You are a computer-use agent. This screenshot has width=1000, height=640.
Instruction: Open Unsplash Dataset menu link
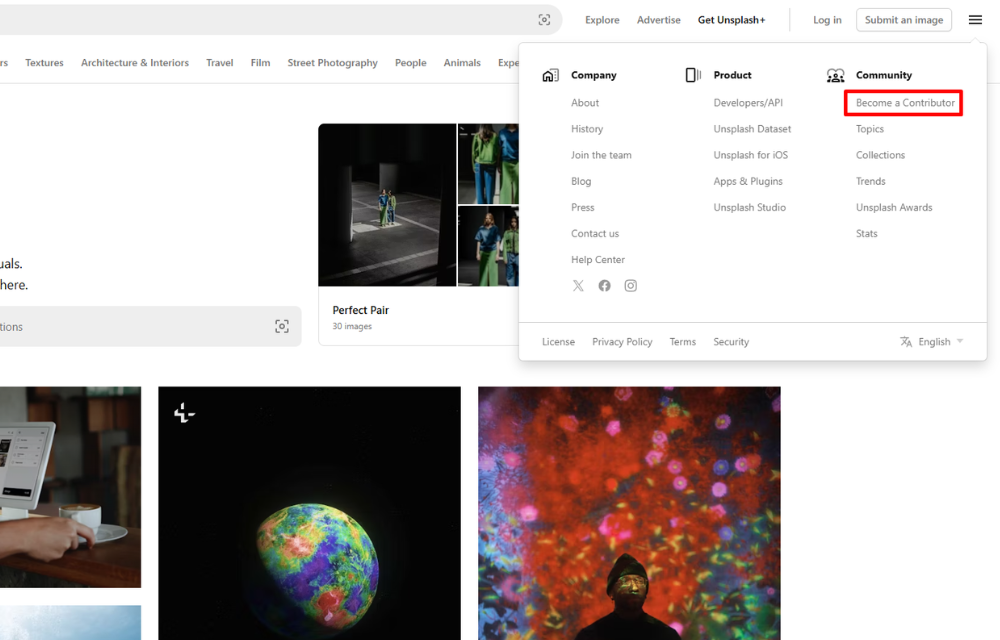752,129
